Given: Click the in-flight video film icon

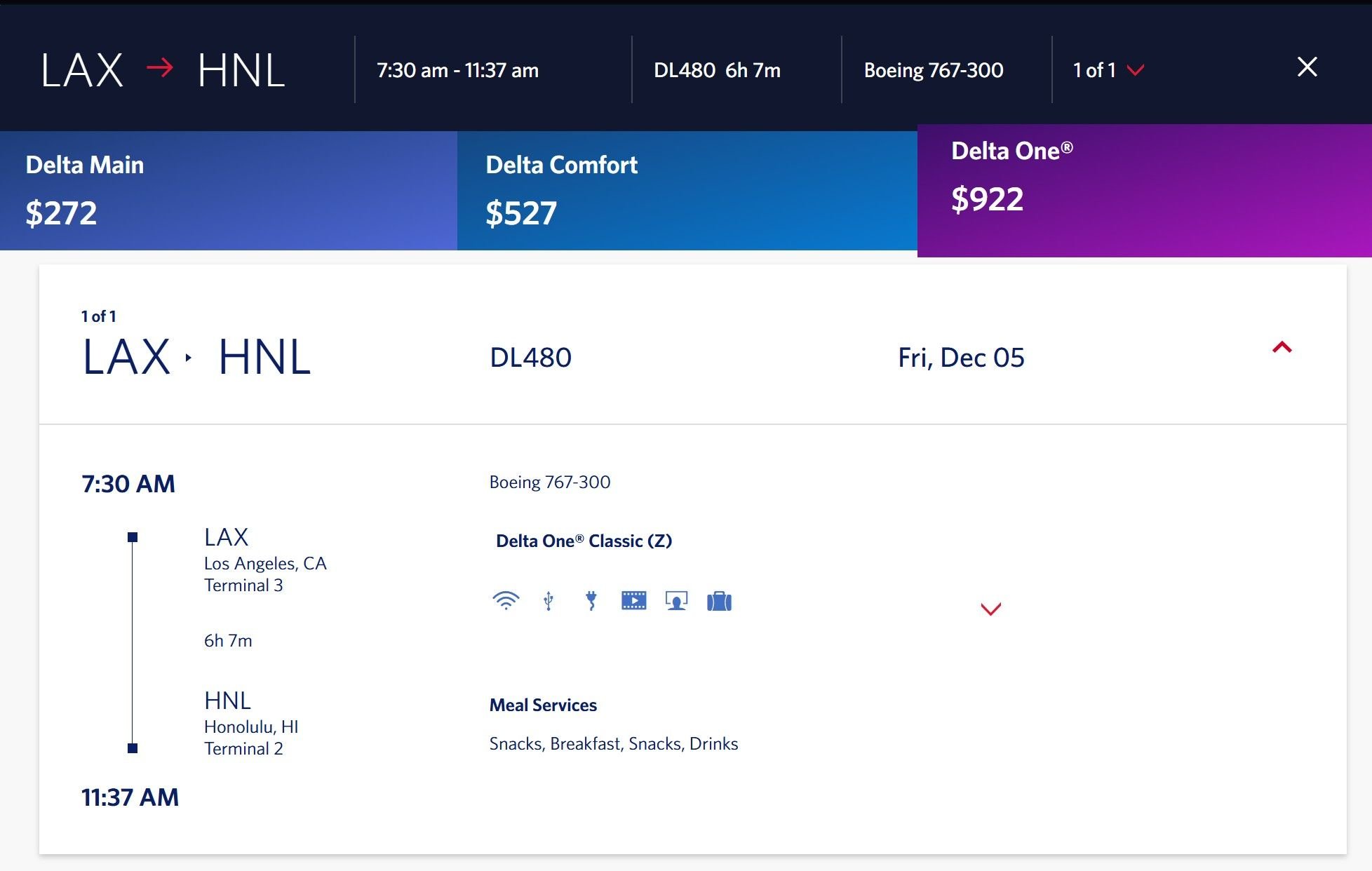Looking at the screenshot, I should (x=634, y=601).
